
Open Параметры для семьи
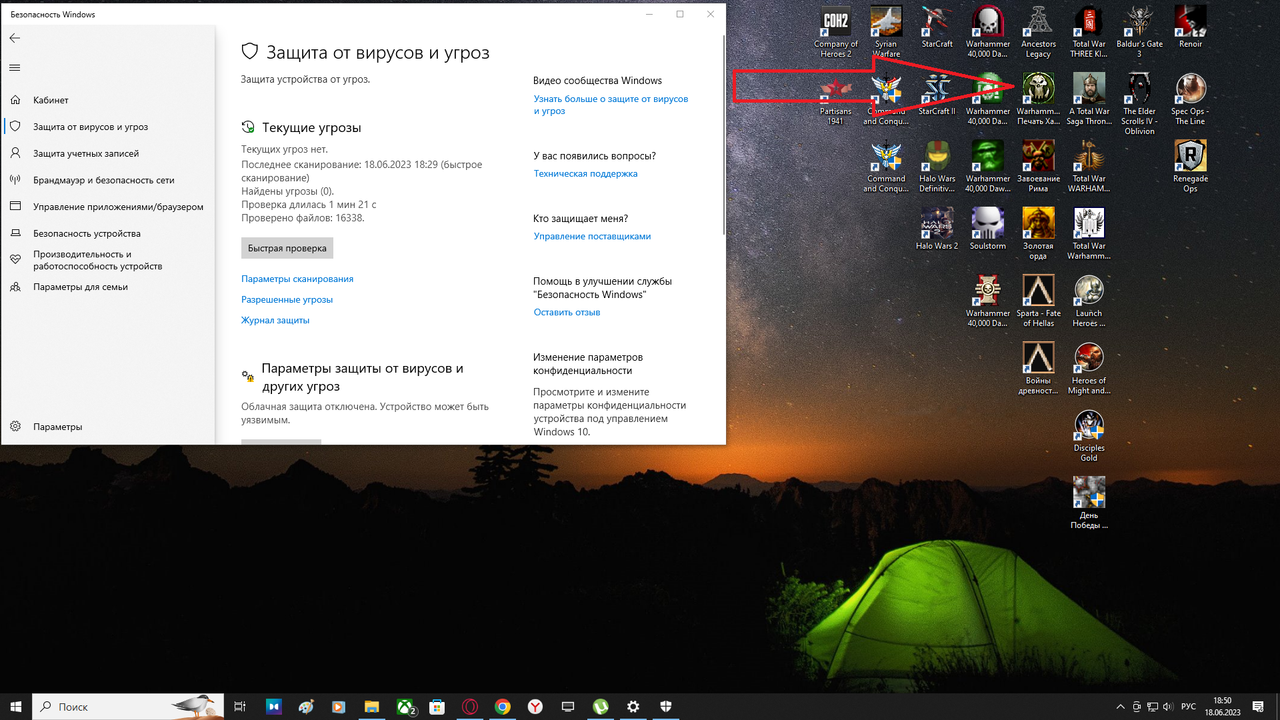pos(108,287)
